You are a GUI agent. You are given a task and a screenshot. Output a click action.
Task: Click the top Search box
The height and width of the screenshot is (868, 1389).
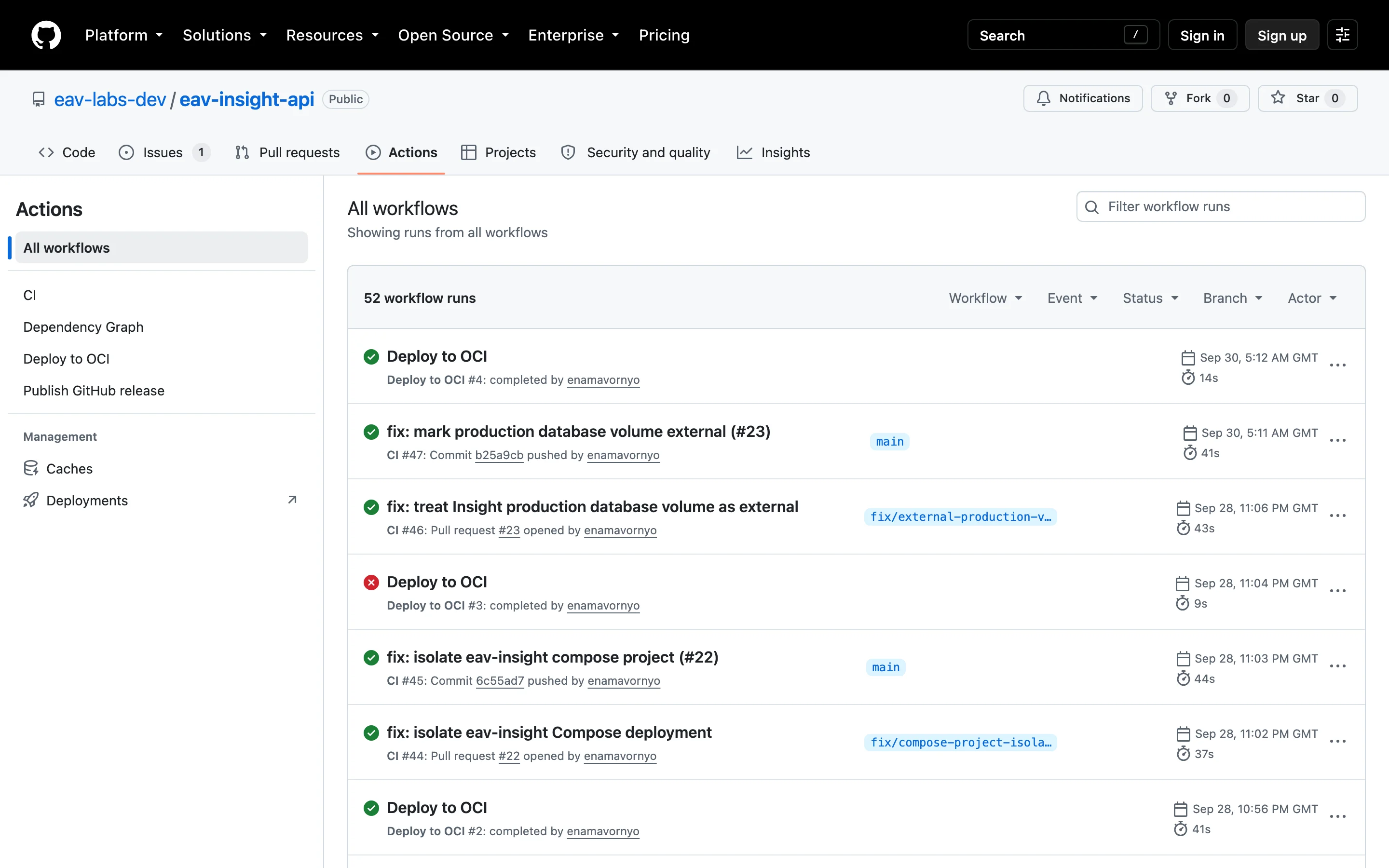(x=1063, y=35)
